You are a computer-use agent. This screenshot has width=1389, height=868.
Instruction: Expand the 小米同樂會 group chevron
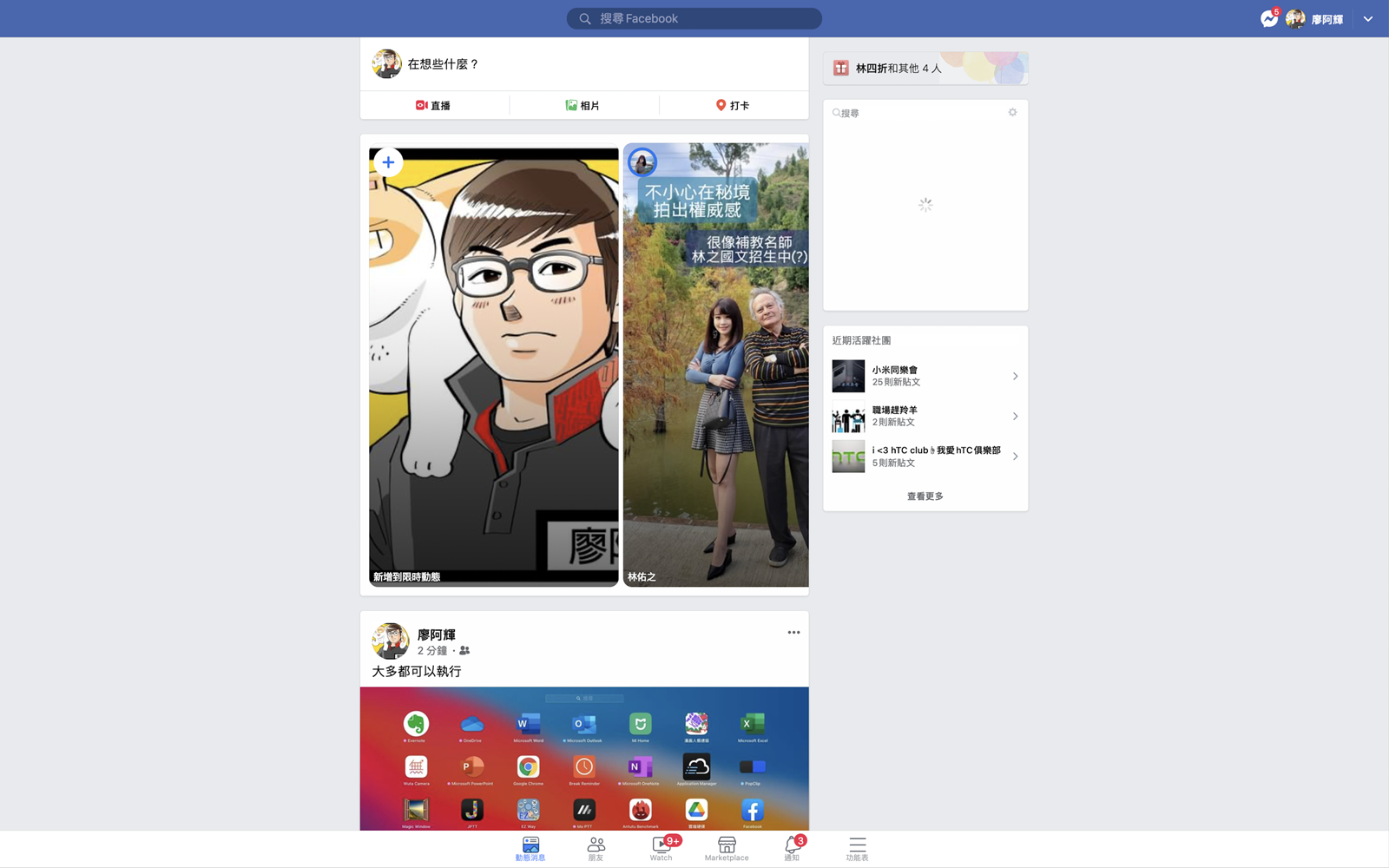(1015, 376)
